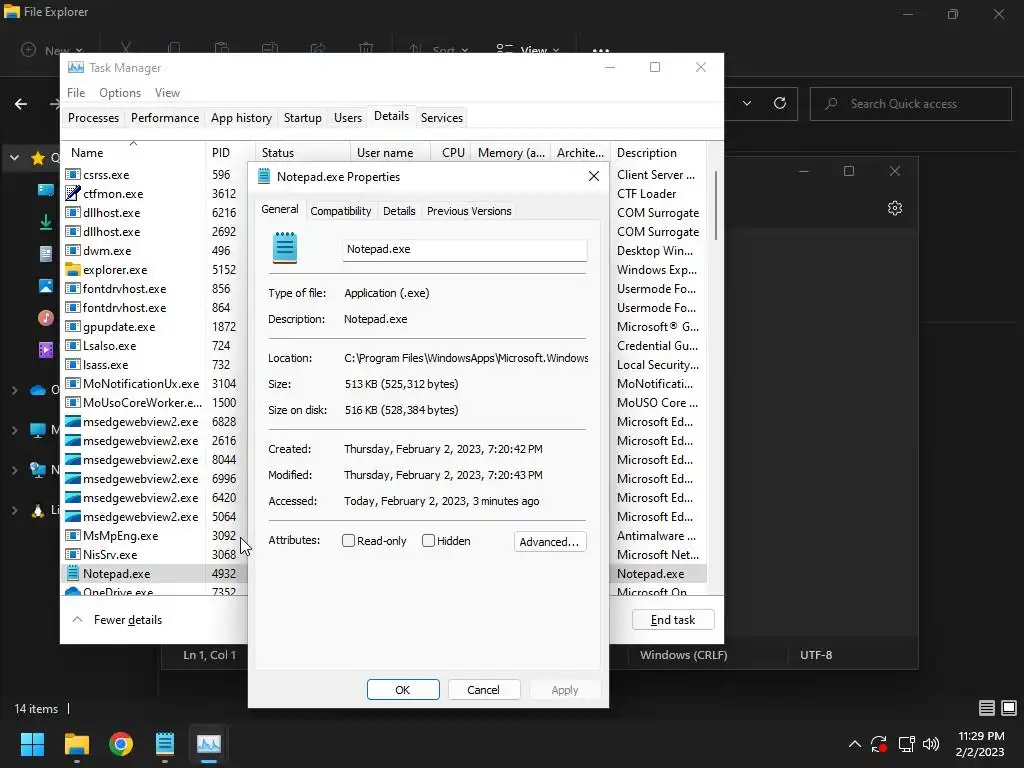This screenshot has height=768, width=1024.
Task: Select csrss.exe process icon
Action: [72, 174]
